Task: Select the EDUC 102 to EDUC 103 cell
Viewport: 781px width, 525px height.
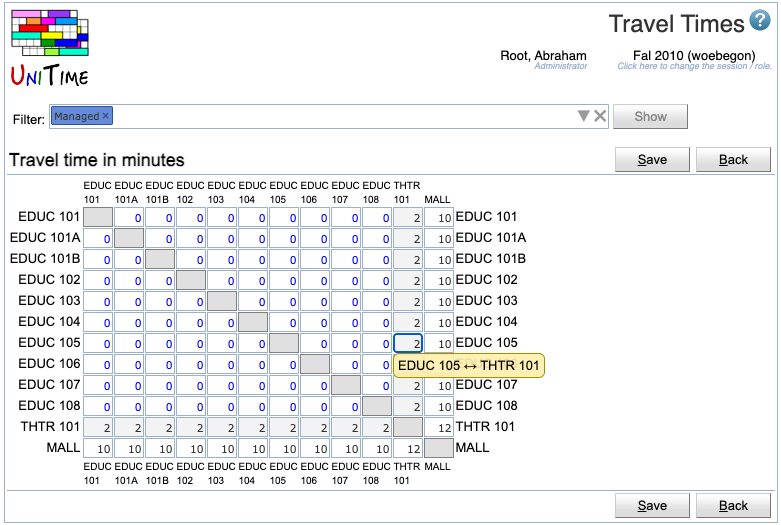Action: (x=222, y=280)
